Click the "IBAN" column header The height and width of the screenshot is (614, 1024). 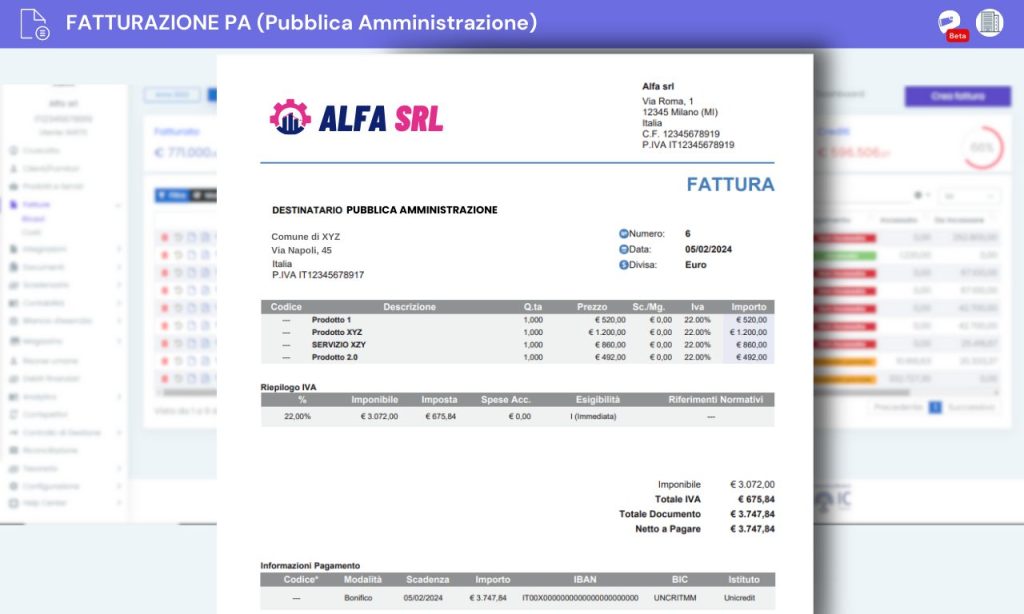pyautogui.click(x=584, y=579)
